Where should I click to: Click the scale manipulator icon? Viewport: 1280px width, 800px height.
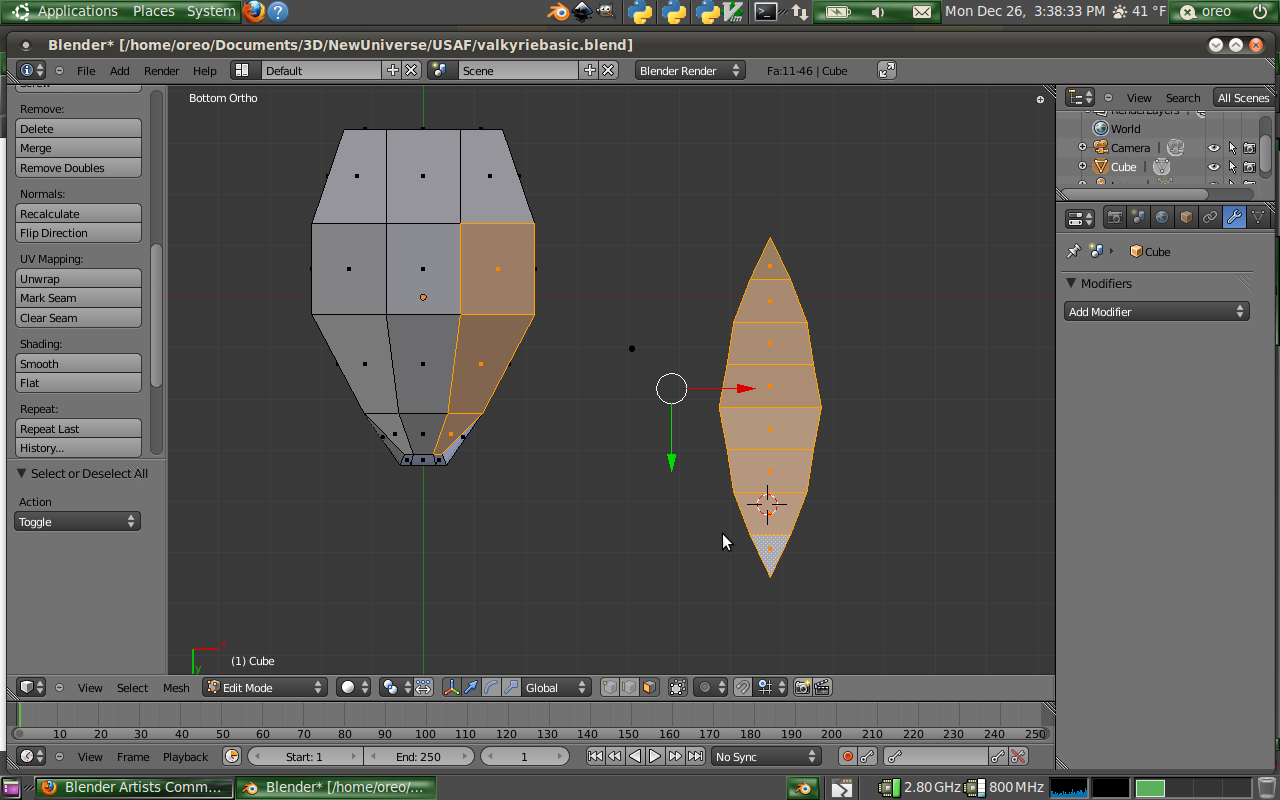tap(511, 687)
